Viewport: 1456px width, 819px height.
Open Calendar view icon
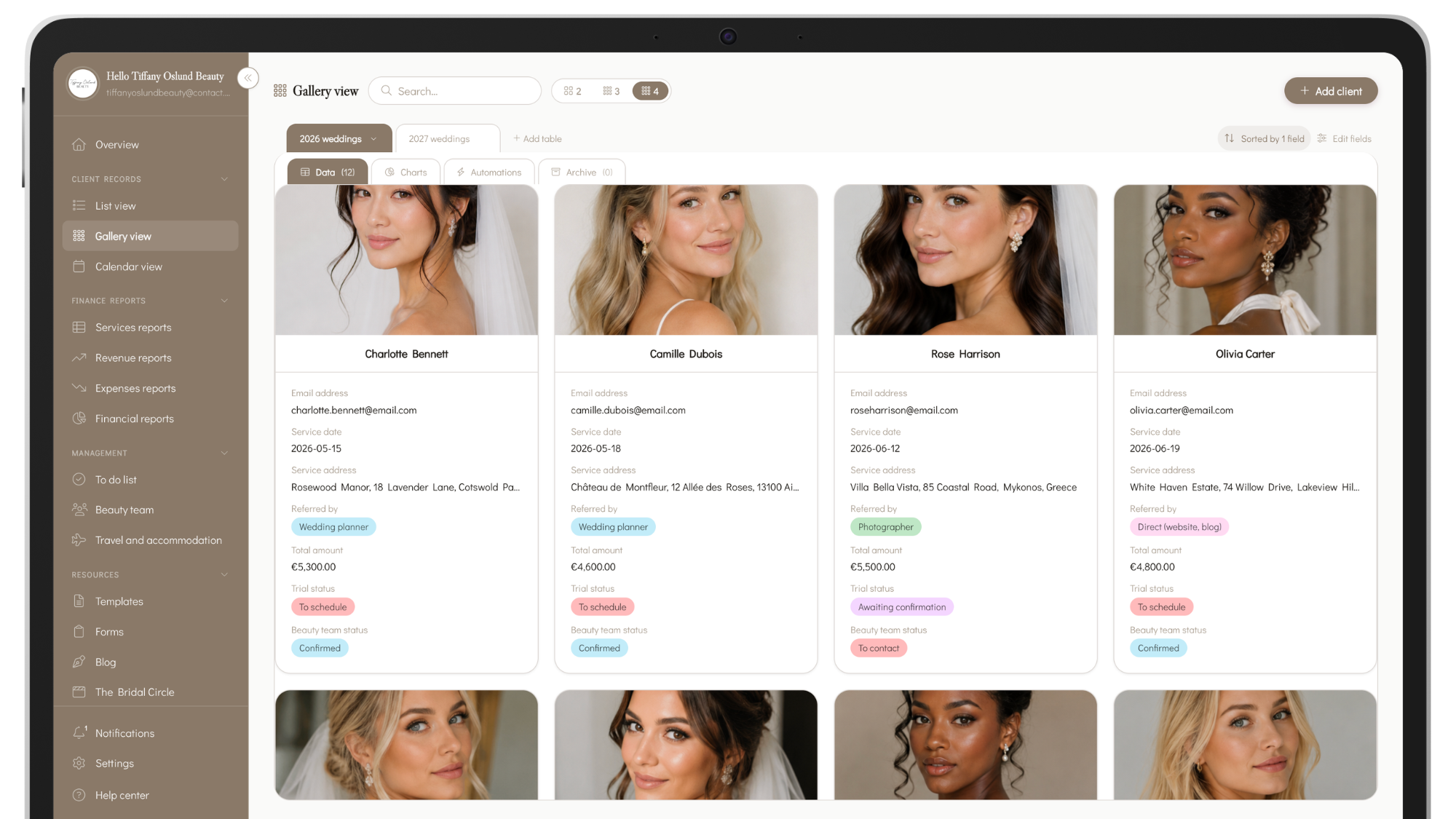(79, 266)
